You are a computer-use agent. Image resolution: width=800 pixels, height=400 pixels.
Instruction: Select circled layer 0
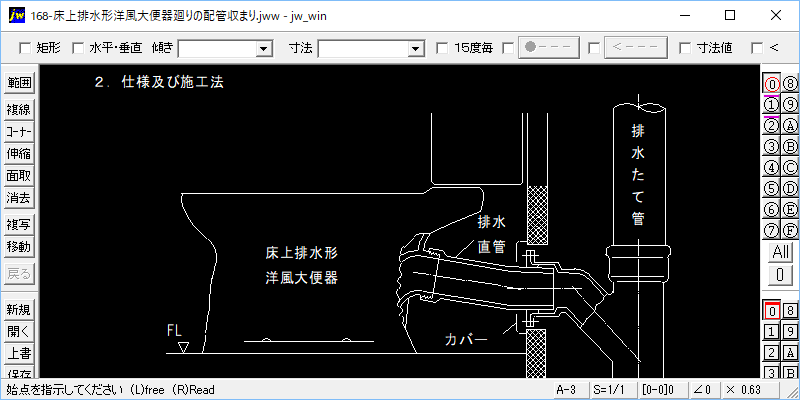[771, 83]
